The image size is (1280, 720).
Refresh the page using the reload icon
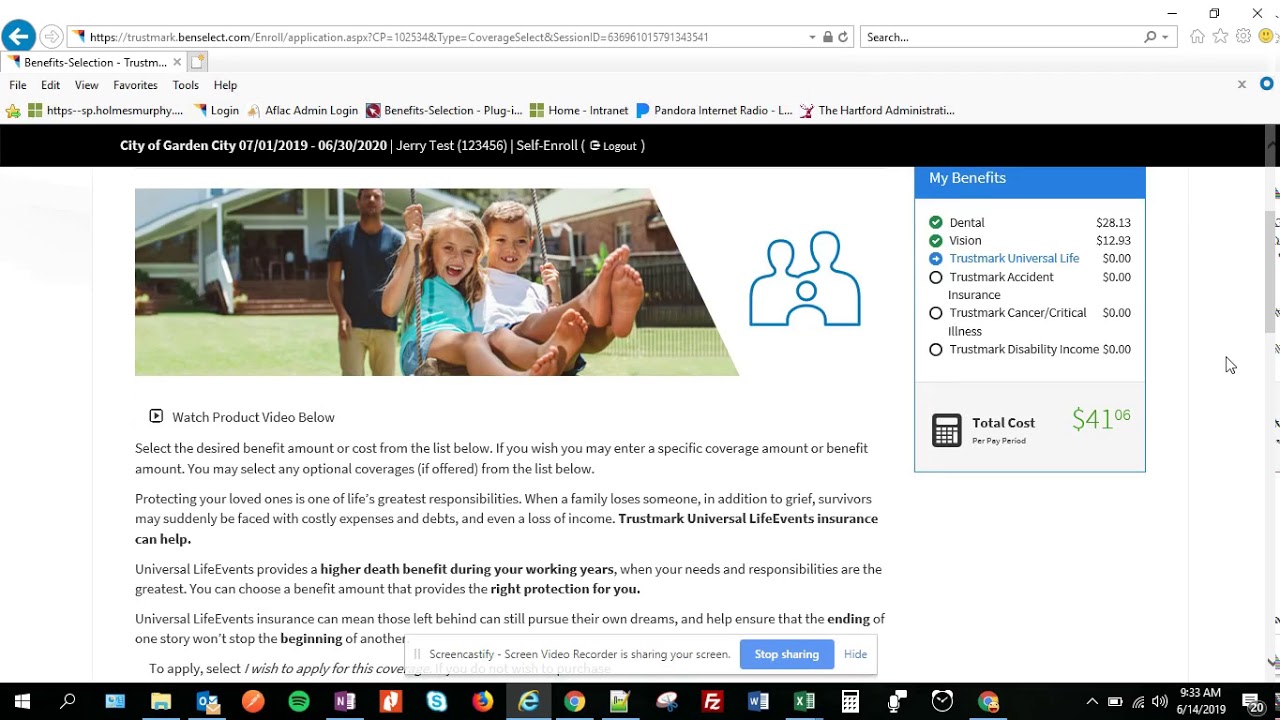tap(843, 37)
